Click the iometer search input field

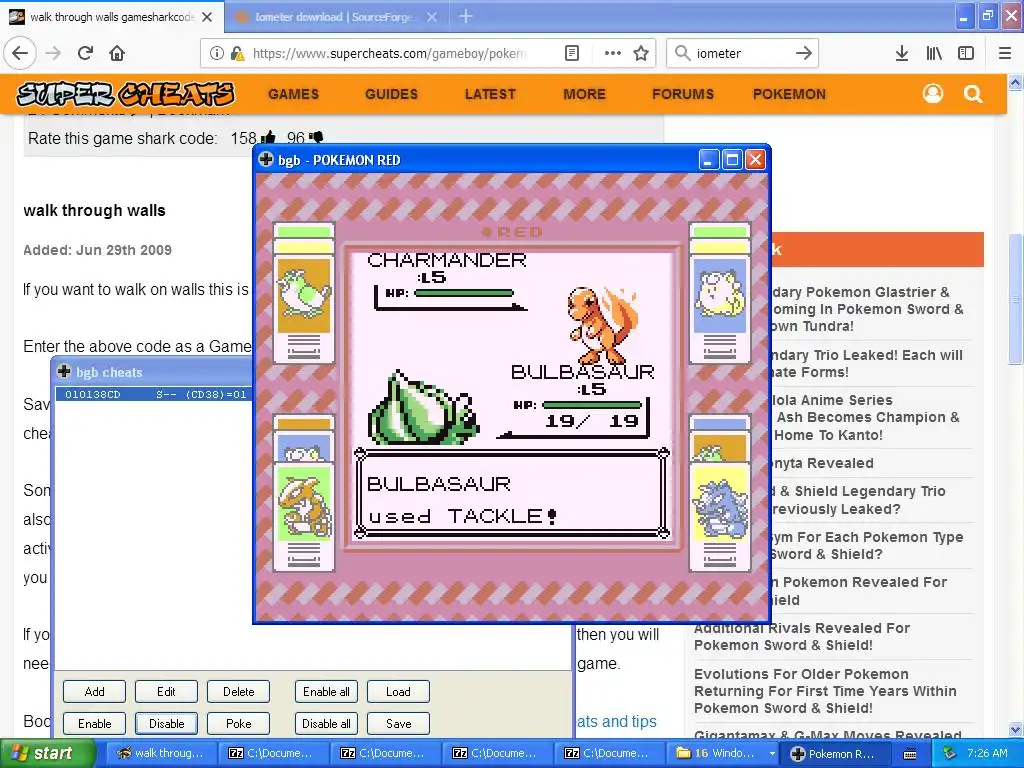tap(741, 53)
